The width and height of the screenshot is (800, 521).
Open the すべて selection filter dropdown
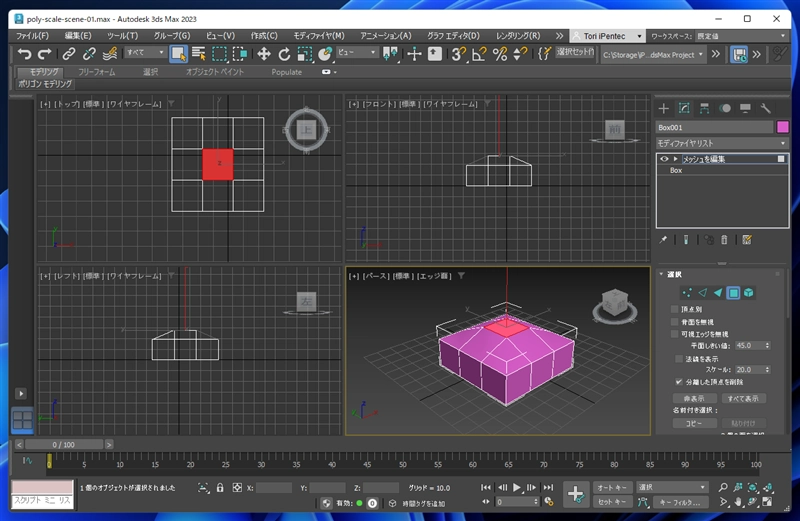tap(145, 52)
